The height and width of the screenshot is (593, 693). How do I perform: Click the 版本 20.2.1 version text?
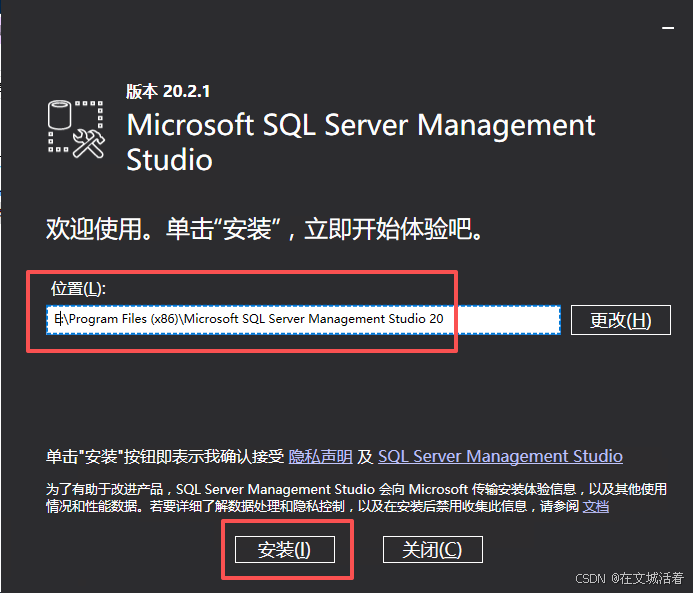(168, 91)
